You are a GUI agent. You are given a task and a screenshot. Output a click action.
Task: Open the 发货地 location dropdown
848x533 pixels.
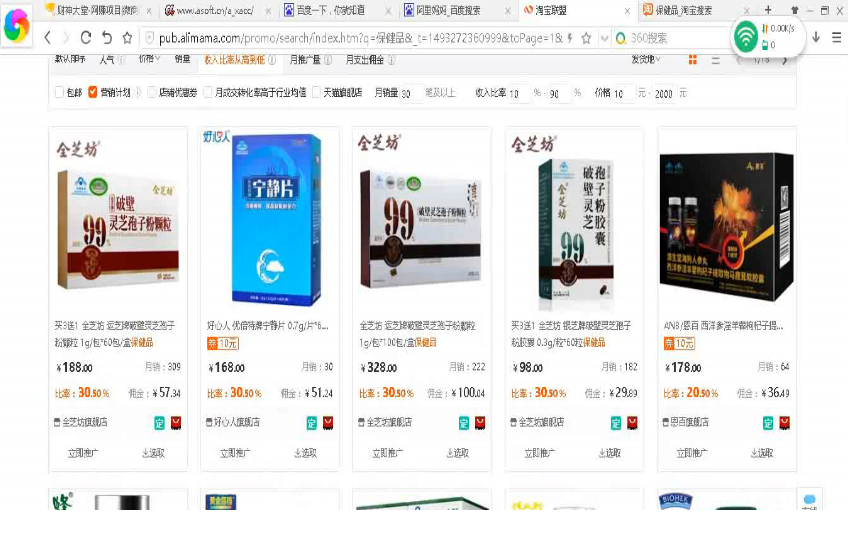[x=646, y=59]
